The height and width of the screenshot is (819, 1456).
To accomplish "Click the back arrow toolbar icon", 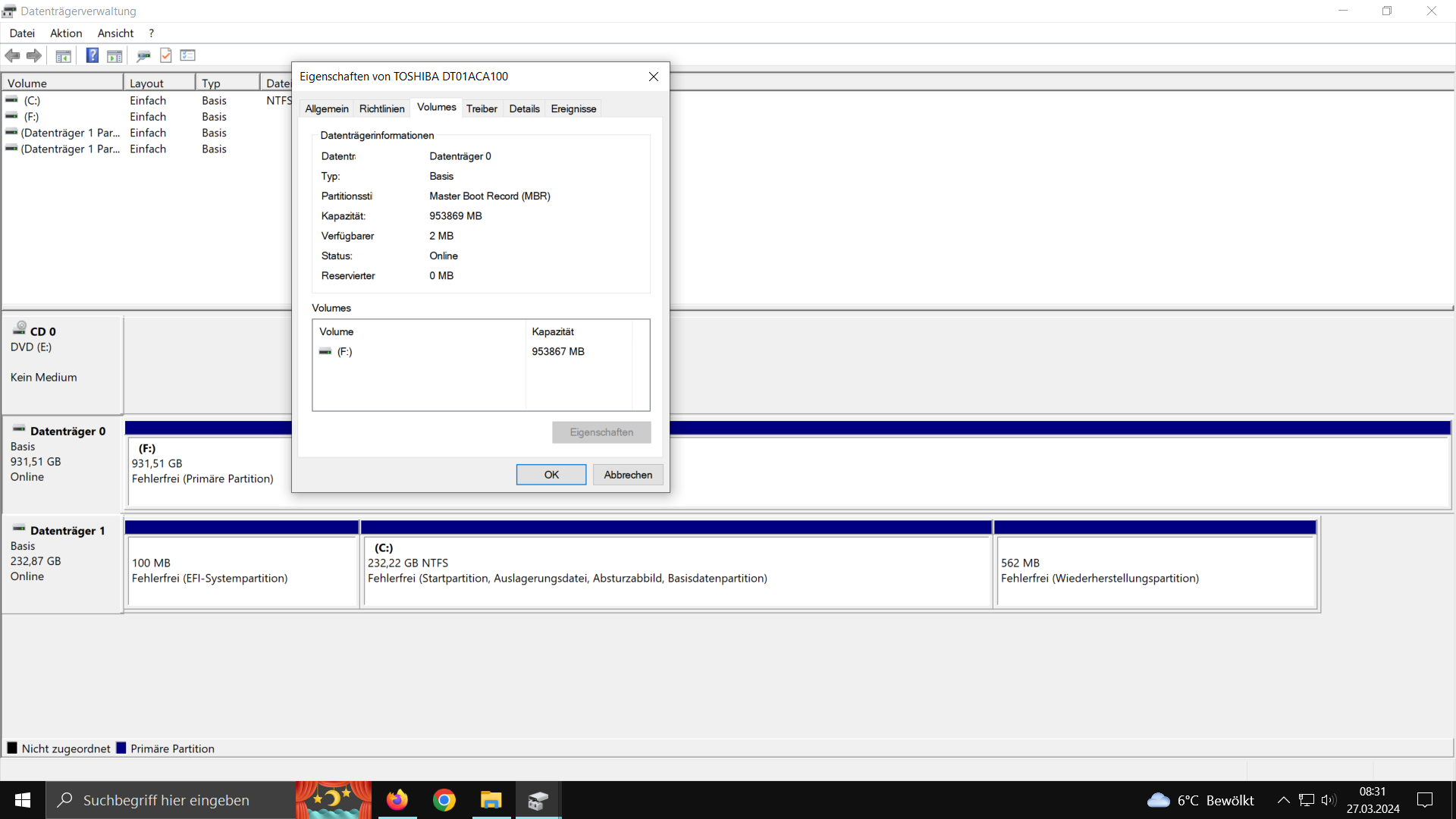I will (x=12, y=55).
